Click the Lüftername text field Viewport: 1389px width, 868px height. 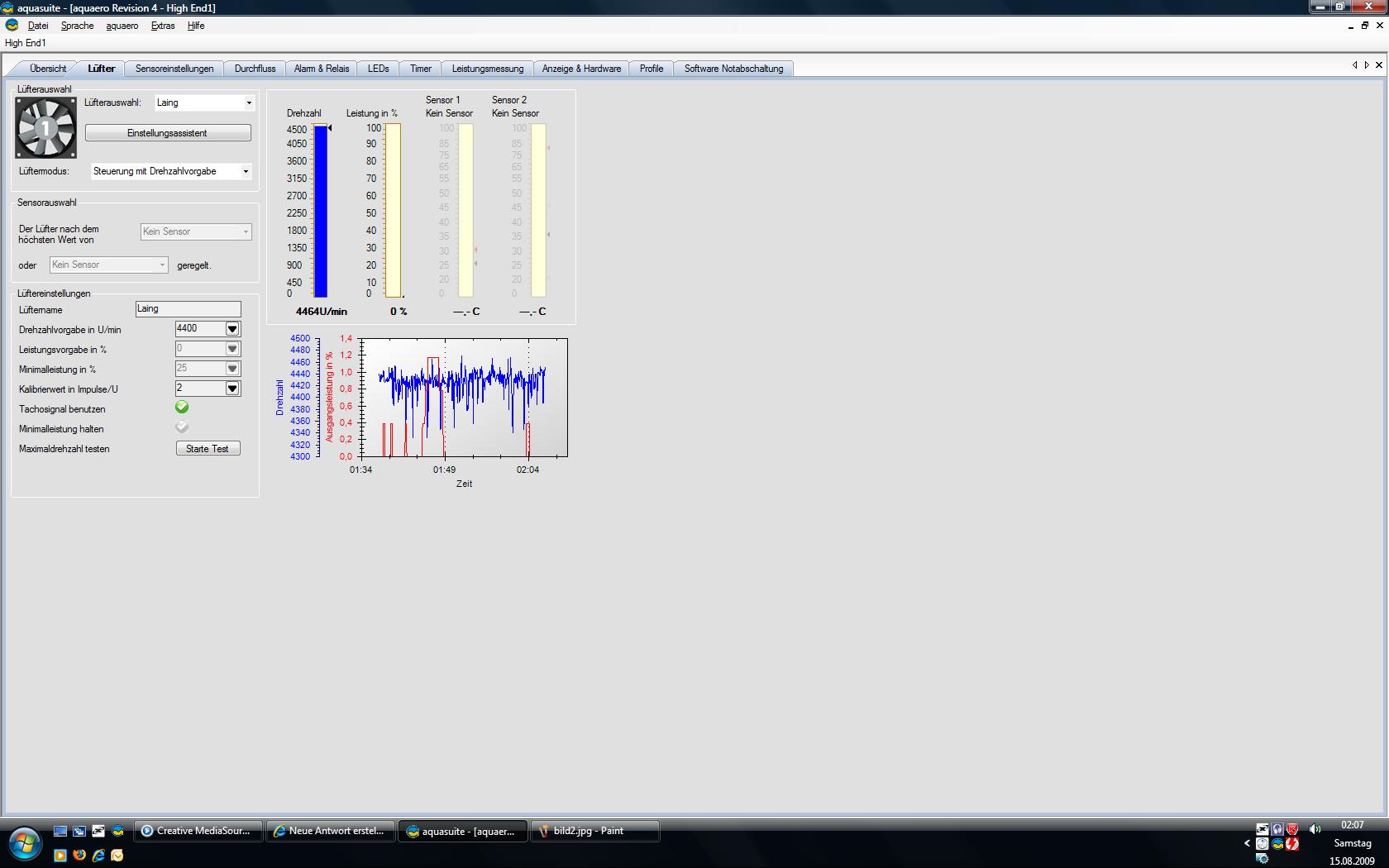tap(188, 309)
